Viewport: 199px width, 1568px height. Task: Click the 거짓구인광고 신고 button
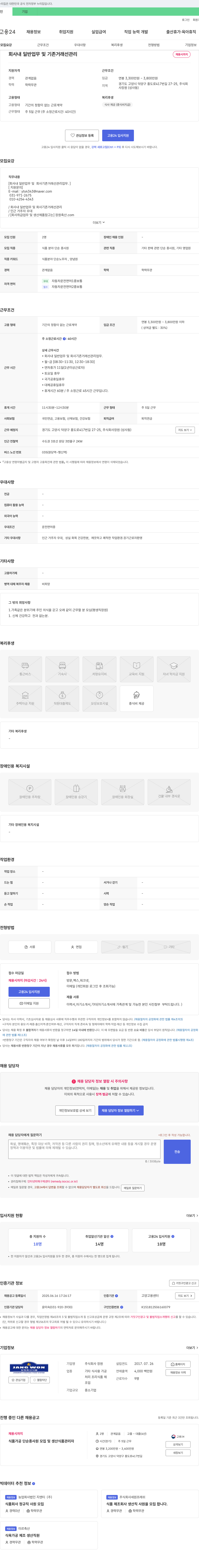[184, 1283]
